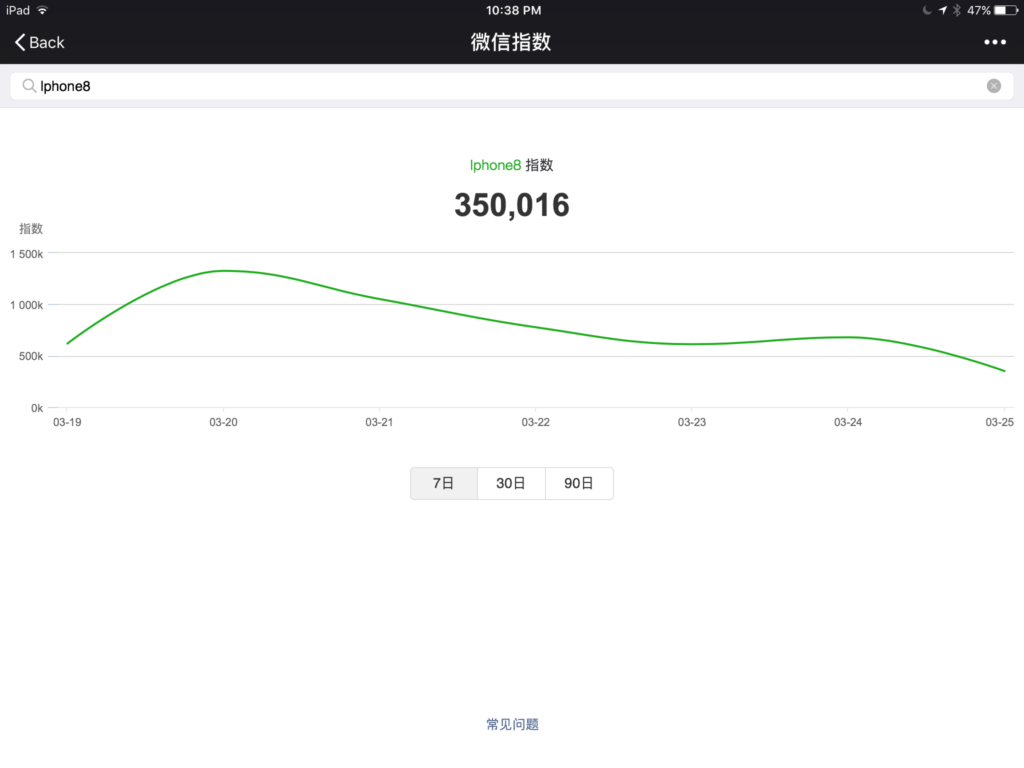The height and width of the screenshot is (768, 1024).
Task: Click the 03-24 date axis label
Action: tap(848, 423)
